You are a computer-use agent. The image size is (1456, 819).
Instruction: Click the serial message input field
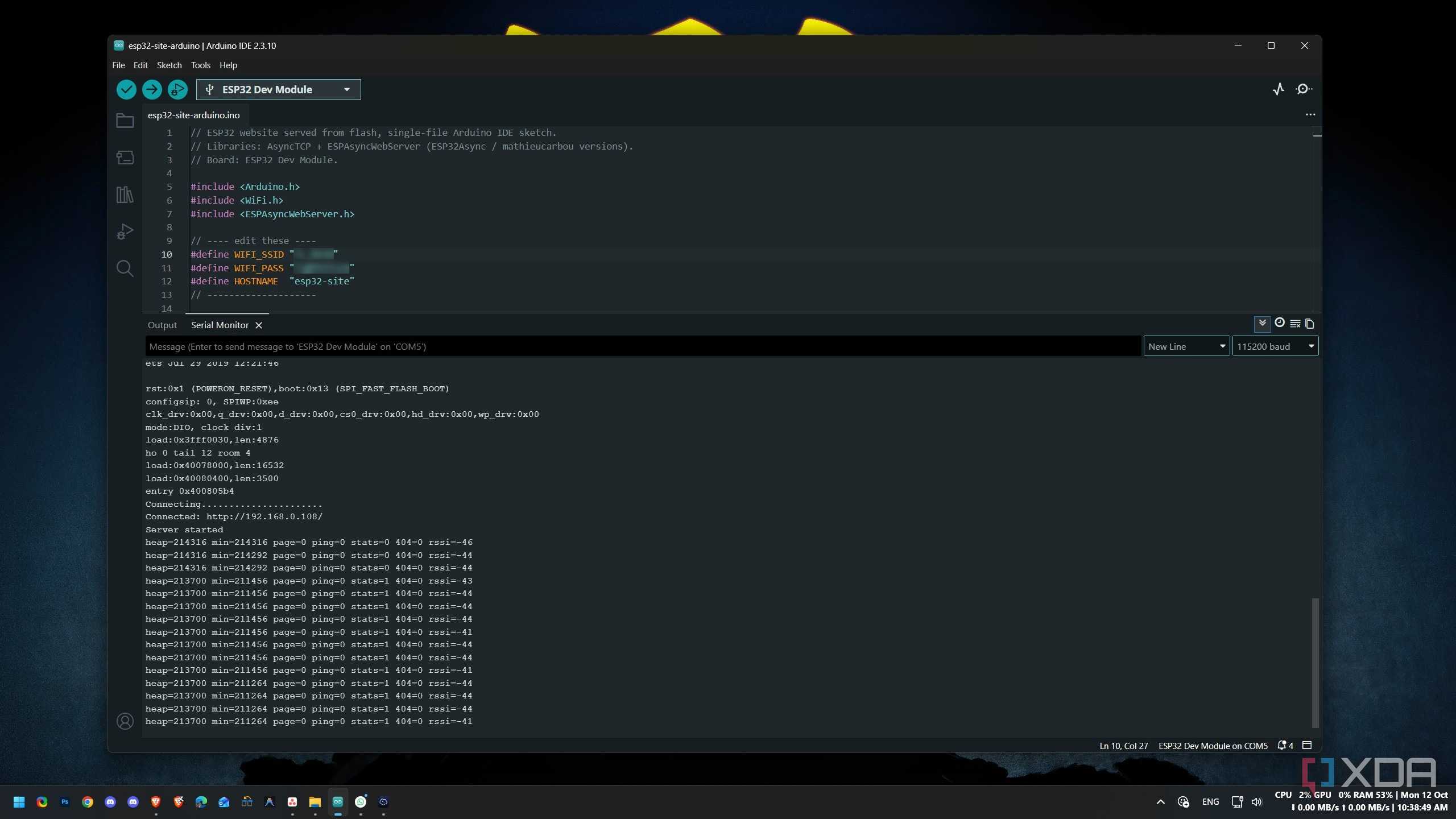pyautogui.click(x=643, y=346)
